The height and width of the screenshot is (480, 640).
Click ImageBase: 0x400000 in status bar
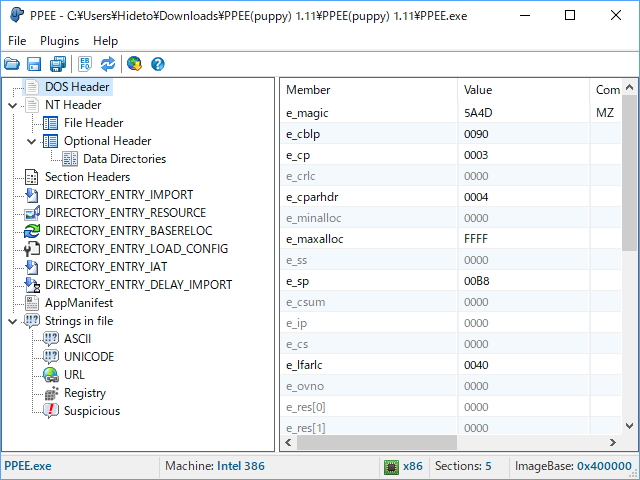[x=573, y=466]
